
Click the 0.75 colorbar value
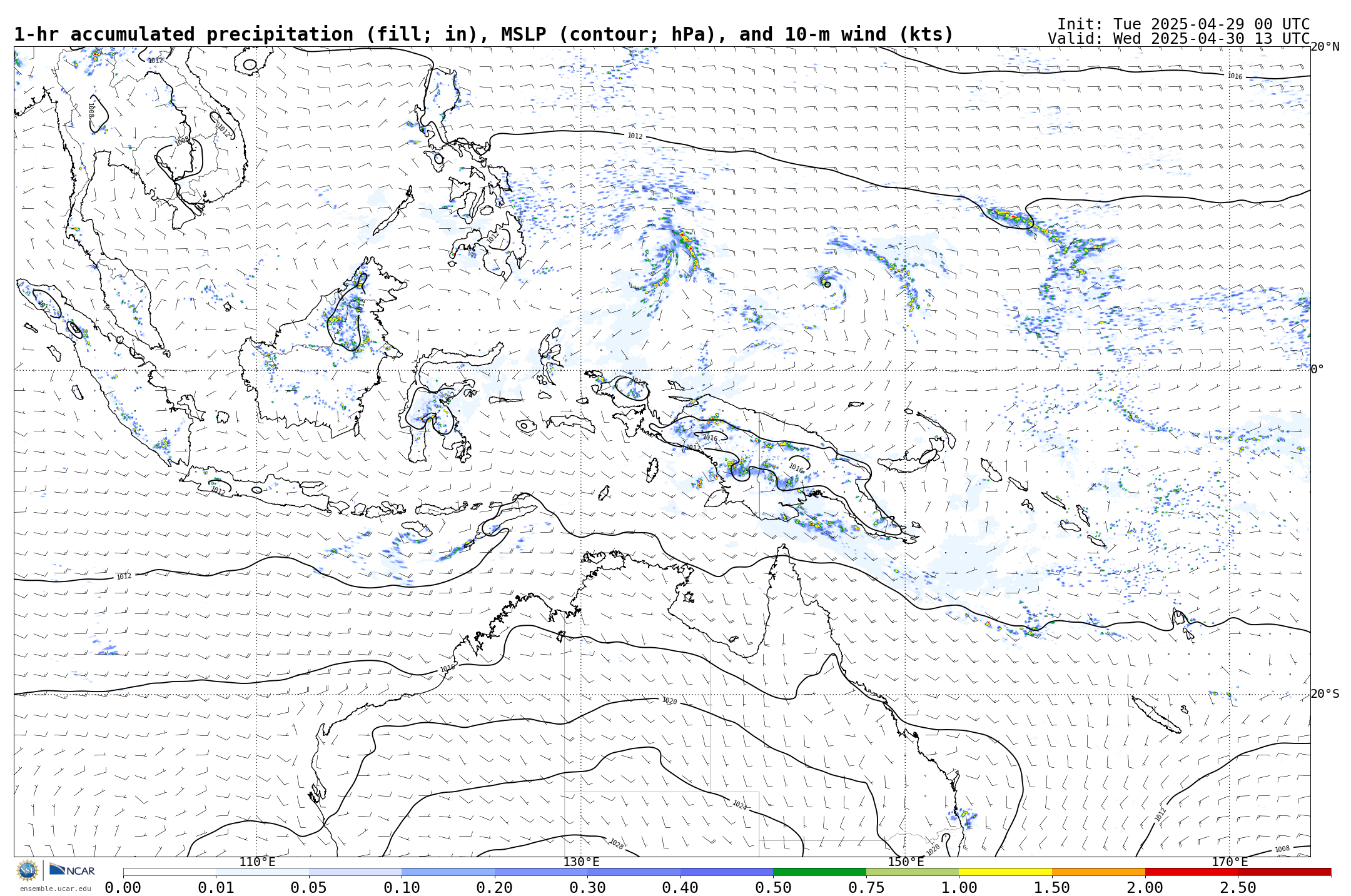click(x=866, y=888)
